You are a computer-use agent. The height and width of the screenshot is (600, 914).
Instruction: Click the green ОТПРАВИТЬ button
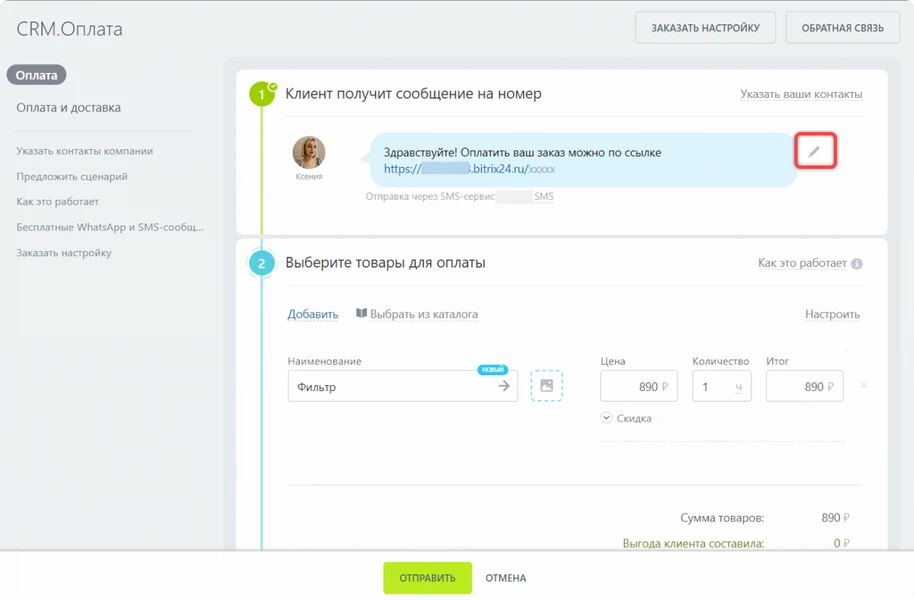[x=427, y=577]
